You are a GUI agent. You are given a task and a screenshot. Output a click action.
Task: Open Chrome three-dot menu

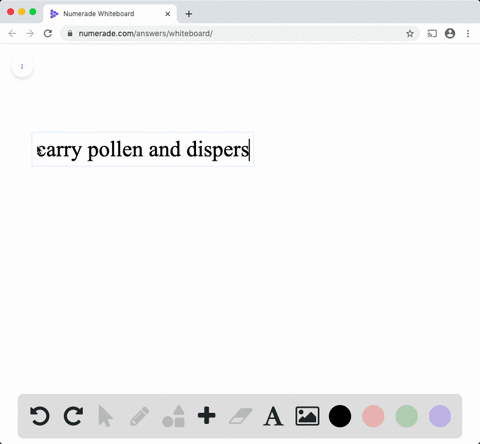(468, 33)
